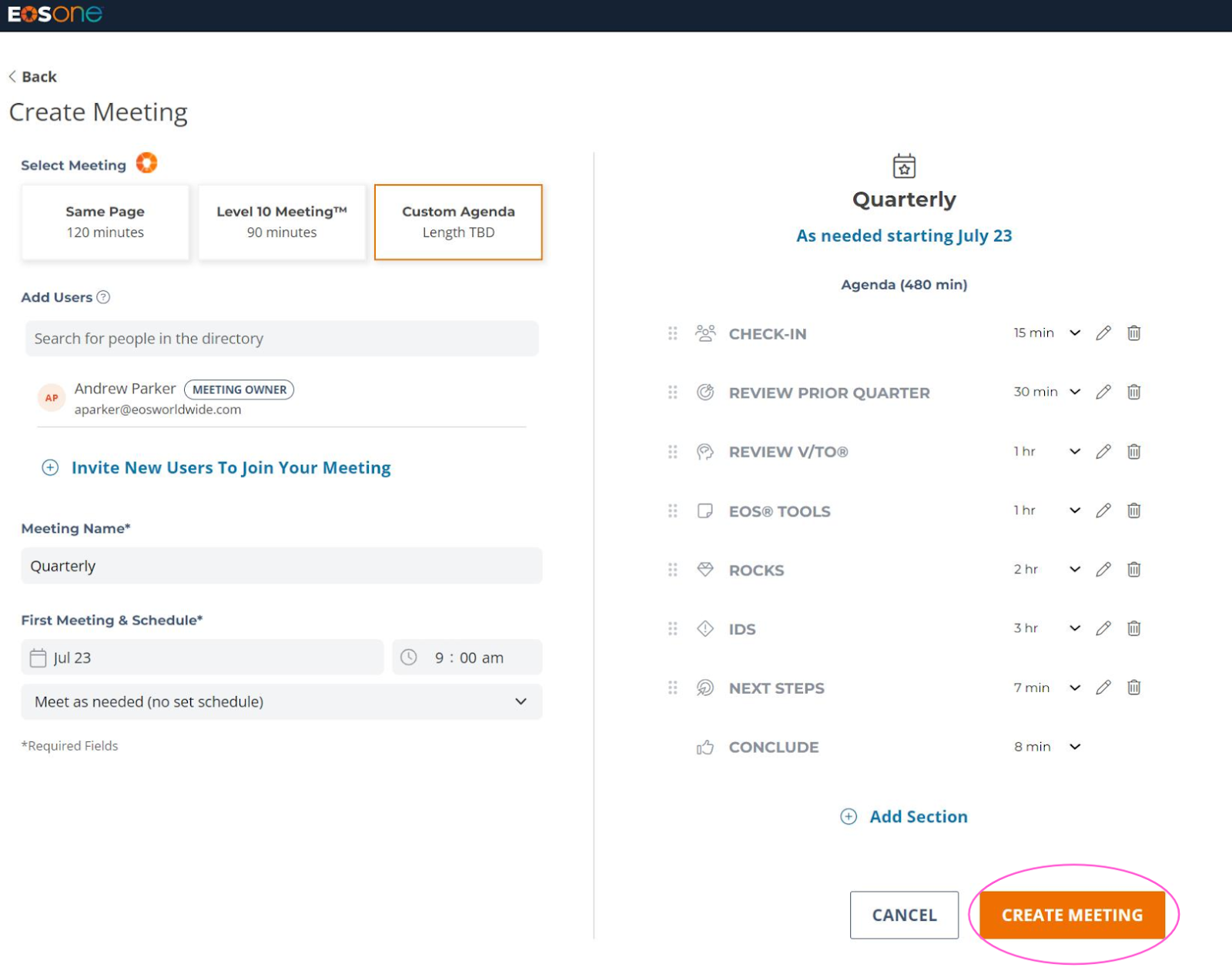Edit the EOS TOOLS section

coord(1103,510)
